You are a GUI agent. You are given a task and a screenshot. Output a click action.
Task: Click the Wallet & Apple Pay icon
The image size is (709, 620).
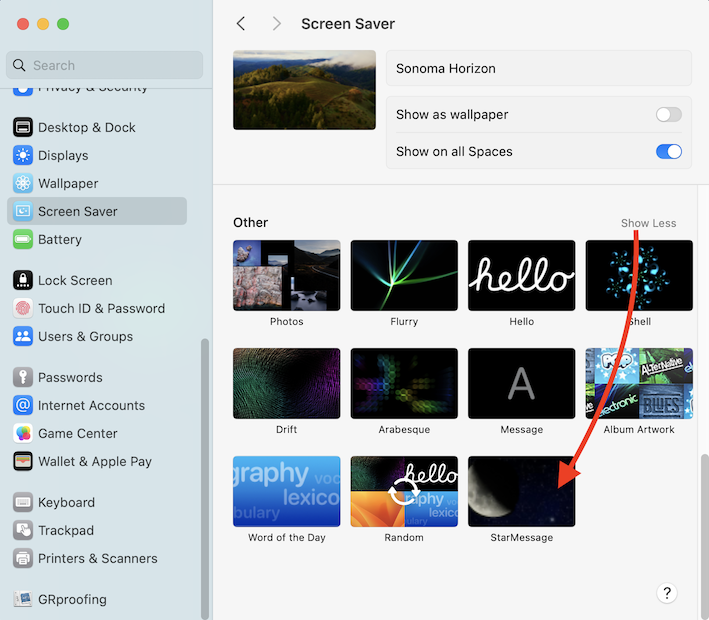click(x=23, y=461)
